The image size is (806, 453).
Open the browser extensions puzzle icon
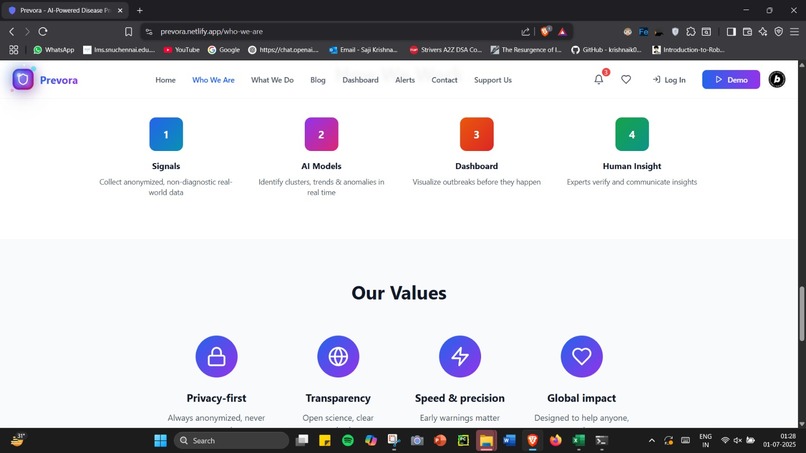691,31
